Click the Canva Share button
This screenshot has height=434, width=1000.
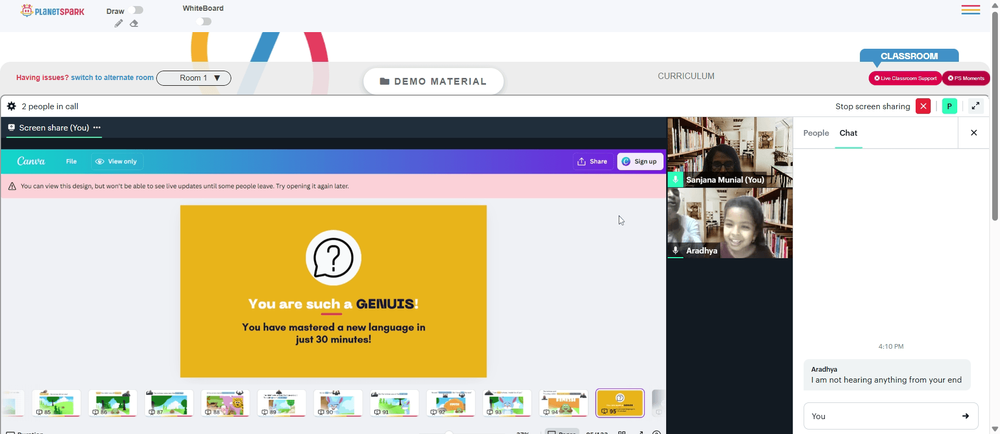point(592,161)
